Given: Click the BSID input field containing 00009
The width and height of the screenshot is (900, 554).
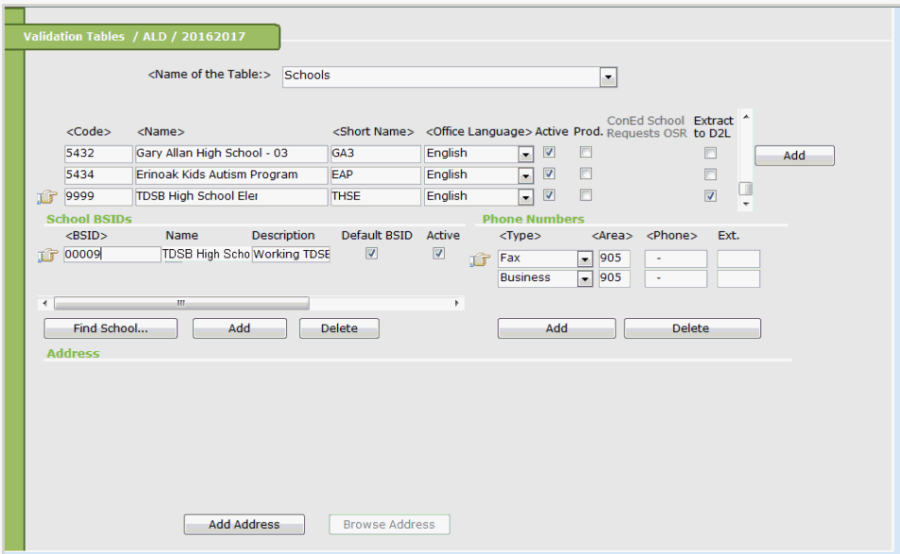Looking at the screenshot, I should (x=111, y=255).
